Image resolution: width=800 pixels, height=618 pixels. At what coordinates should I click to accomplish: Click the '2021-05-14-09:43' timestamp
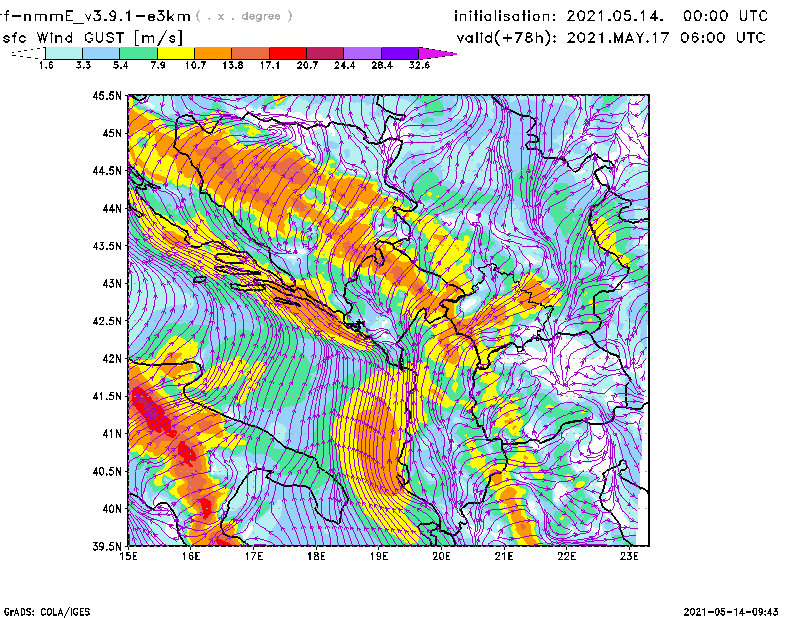(731, 611)
